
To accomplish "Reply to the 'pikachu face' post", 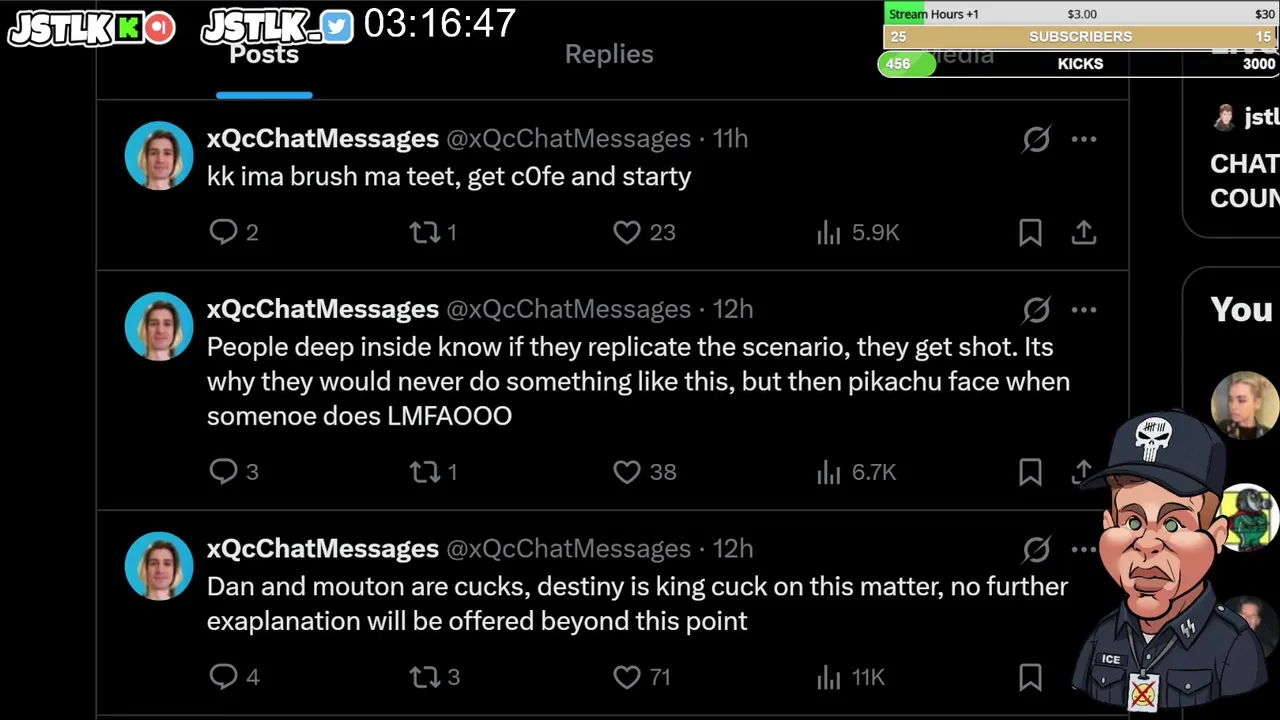I will coord(223,471).
